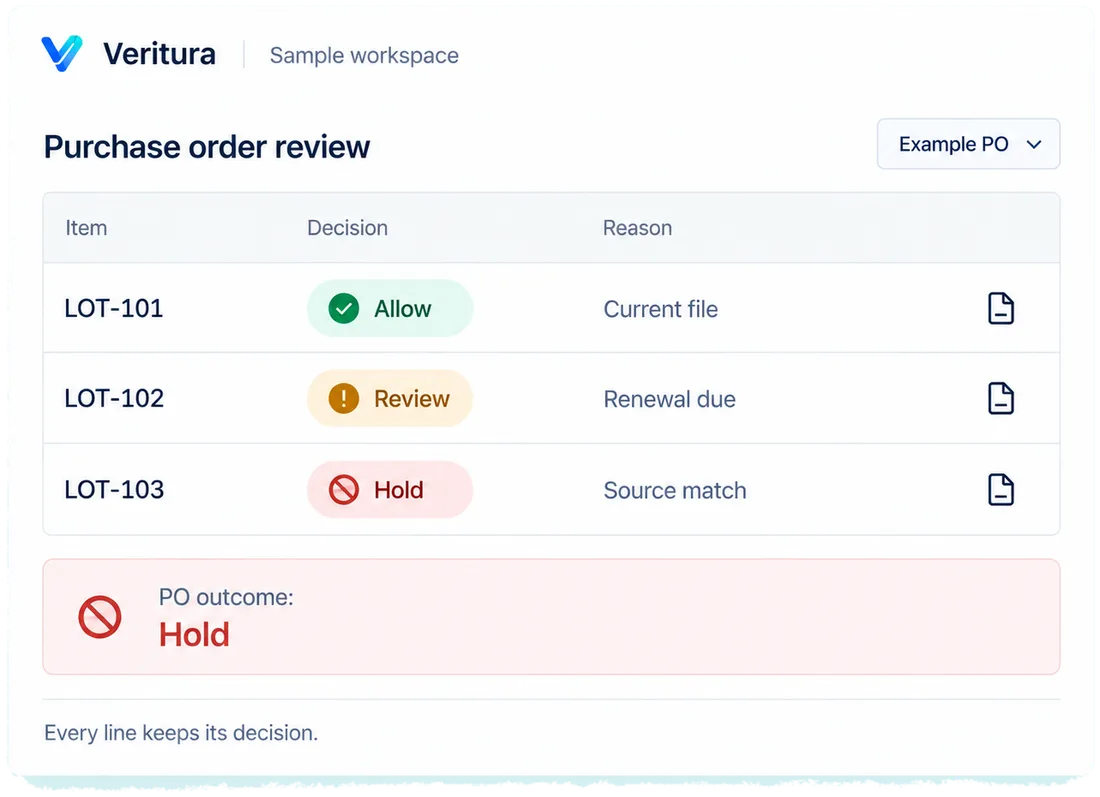Select the LOT-102 item row
This screenshot has width=1100, height=797.
pos(551,398)
